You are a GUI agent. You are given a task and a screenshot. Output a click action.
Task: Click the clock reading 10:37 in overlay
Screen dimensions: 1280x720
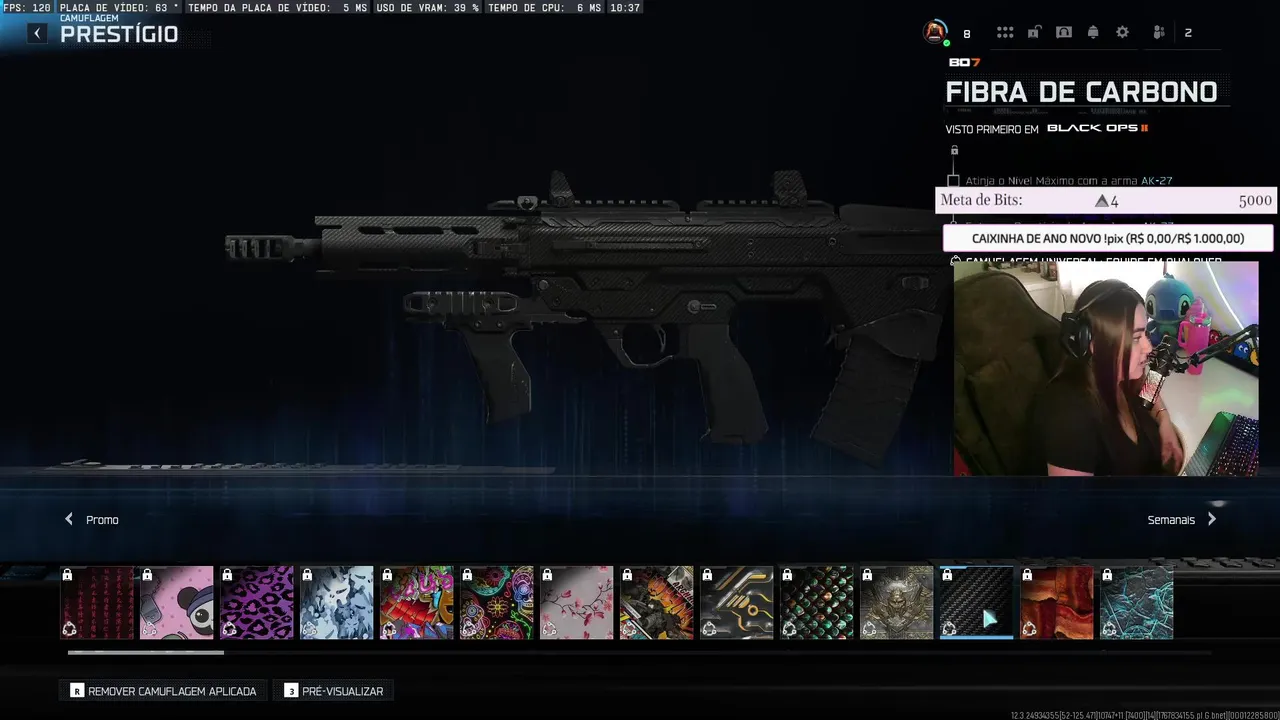[625, 7]
